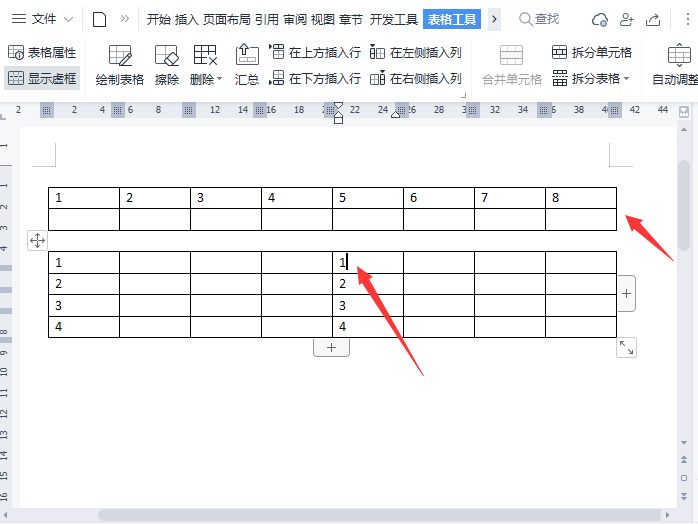Image resolution: width=698 pixels, height=524 pixels.
Task: Click the new document icon
Action: (99, 20)
